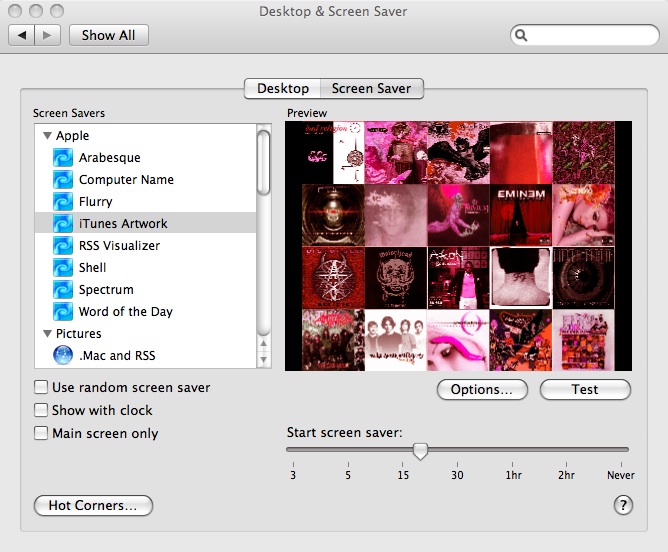Enable Use random screen saver

[41, 388]
